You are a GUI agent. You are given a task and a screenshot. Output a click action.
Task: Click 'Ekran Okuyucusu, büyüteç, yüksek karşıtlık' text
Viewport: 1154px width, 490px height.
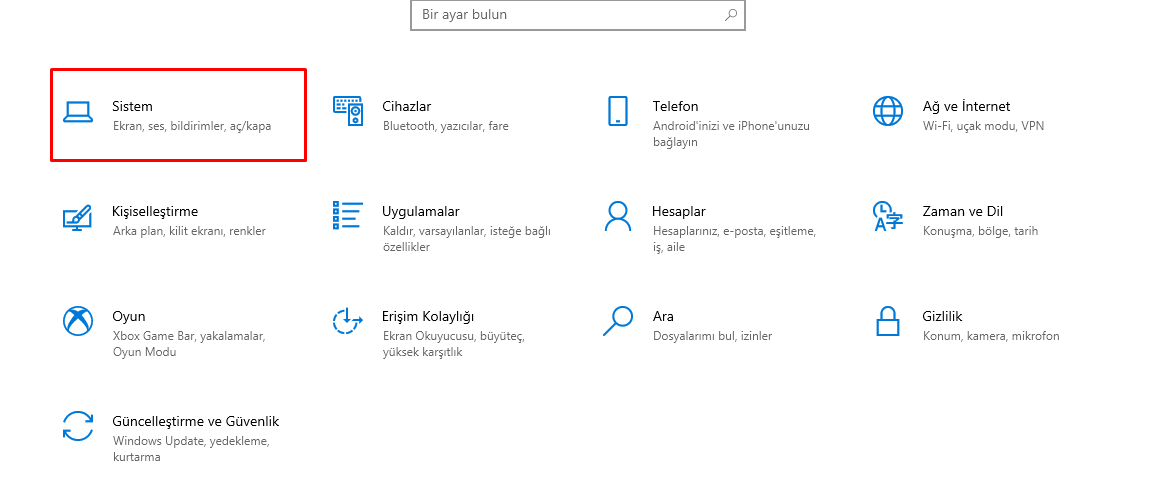coord(453,344)
